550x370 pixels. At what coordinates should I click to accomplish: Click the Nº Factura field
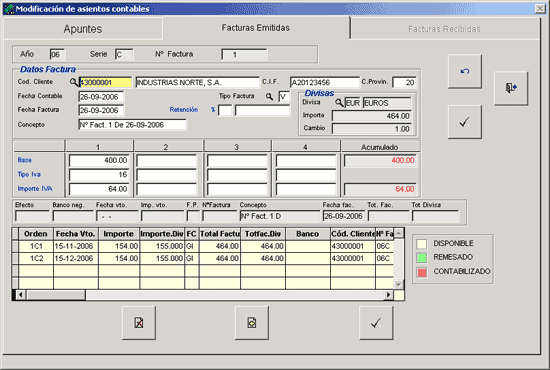[x=244, y=54]
